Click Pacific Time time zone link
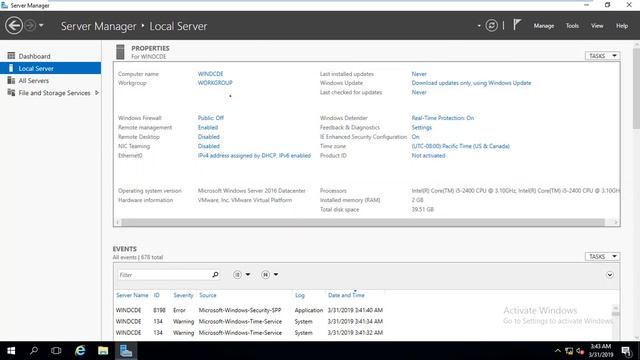Screen dimensions: 640x360 pos(460,146)
